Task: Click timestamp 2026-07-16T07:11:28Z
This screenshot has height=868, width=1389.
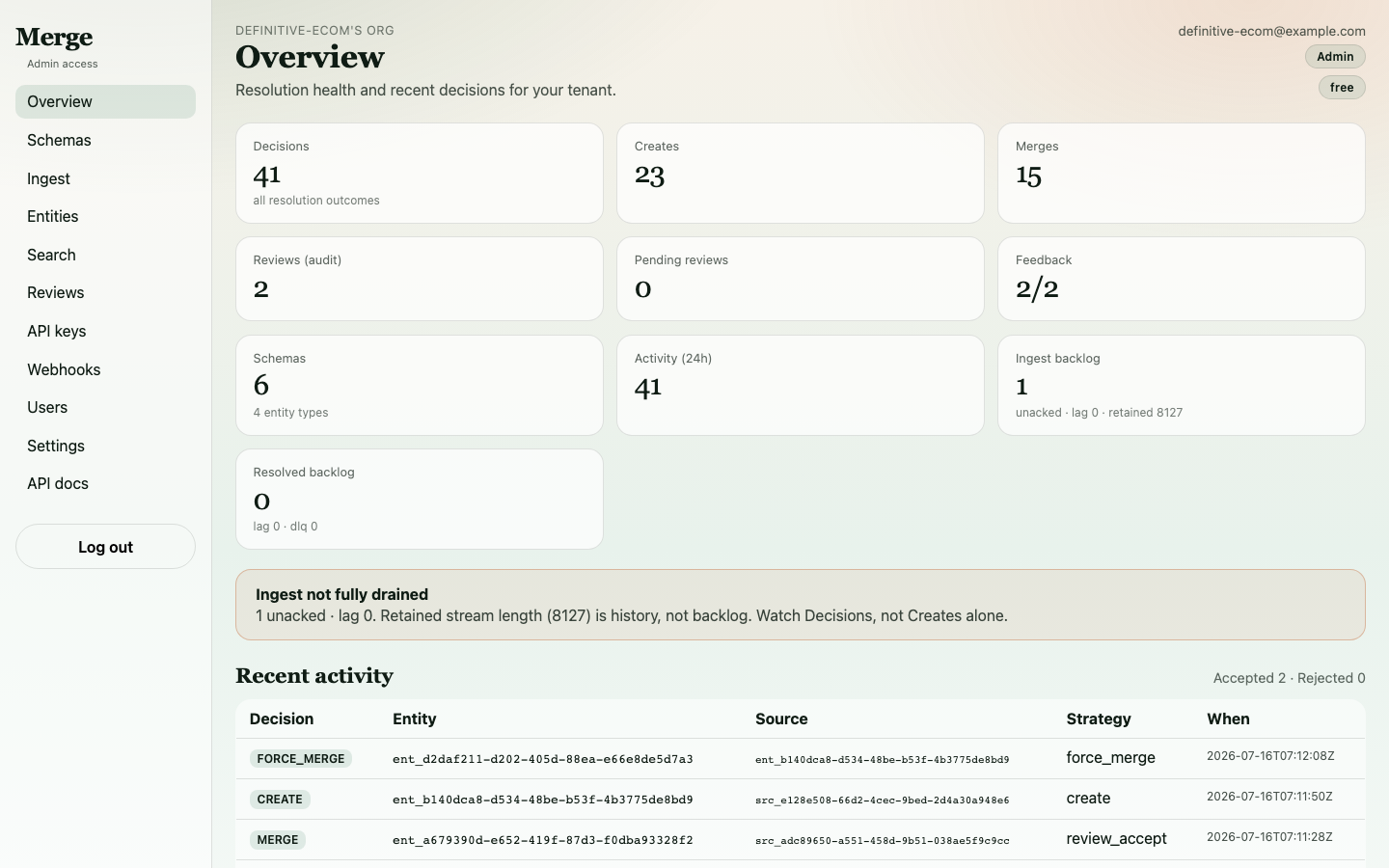Action: [x=1270, y=837]
